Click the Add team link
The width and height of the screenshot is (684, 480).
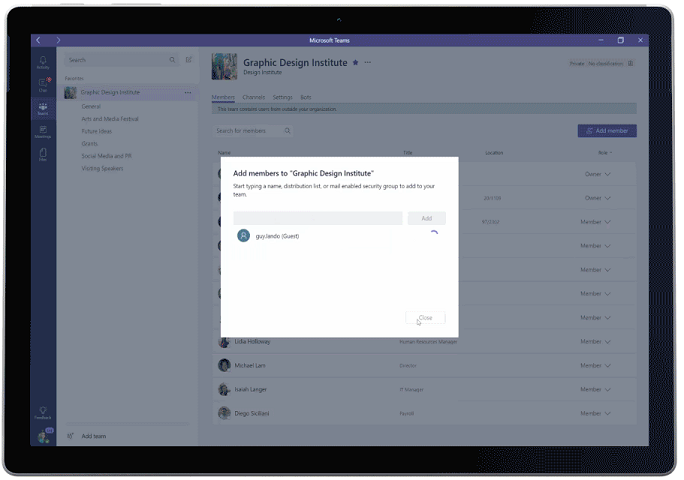[x=94, y=436]
